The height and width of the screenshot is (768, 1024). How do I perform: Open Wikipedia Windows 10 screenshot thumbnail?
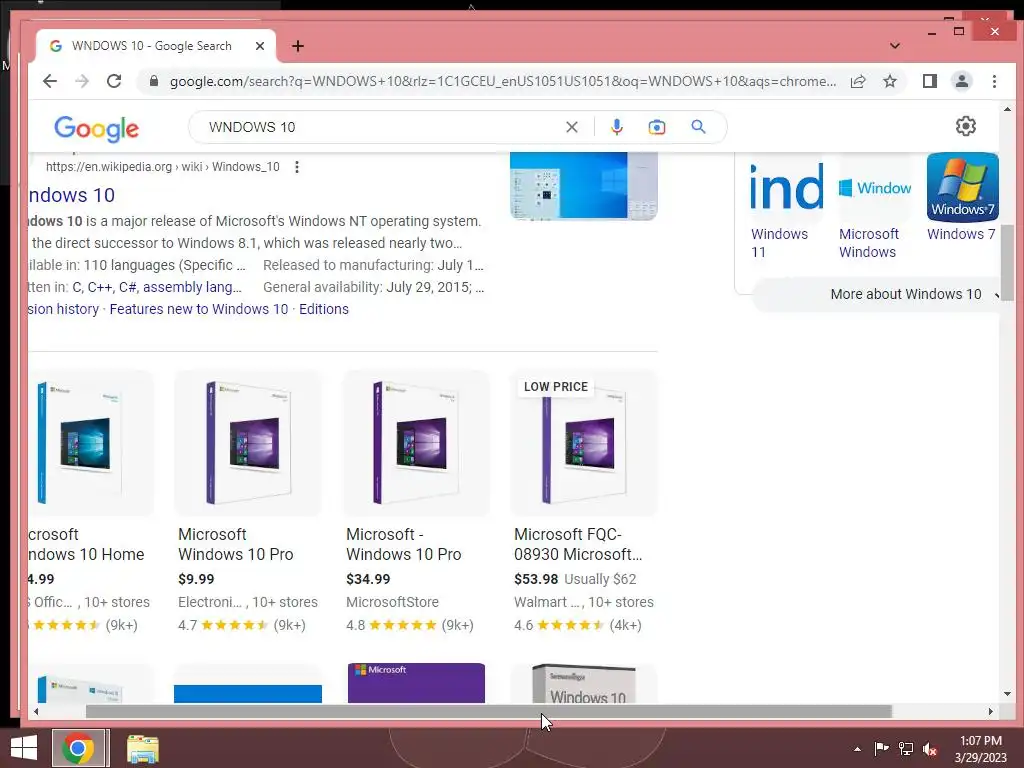coord(583,186)
